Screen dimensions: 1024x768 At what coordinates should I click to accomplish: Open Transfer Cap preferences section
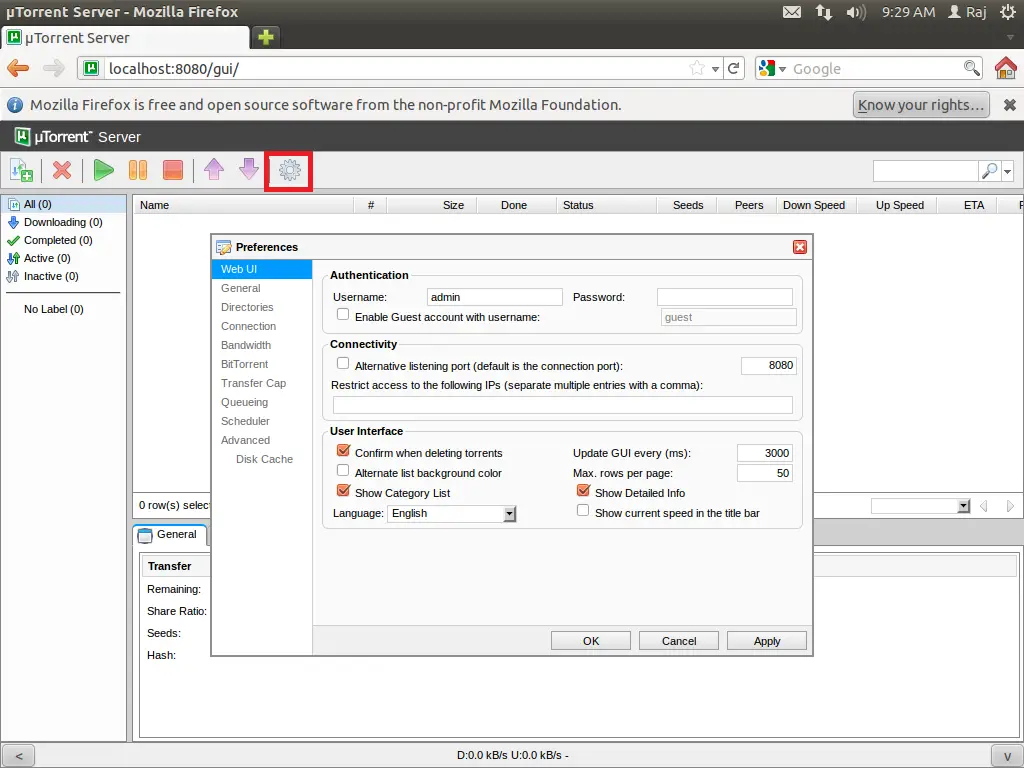click(262, 383)
